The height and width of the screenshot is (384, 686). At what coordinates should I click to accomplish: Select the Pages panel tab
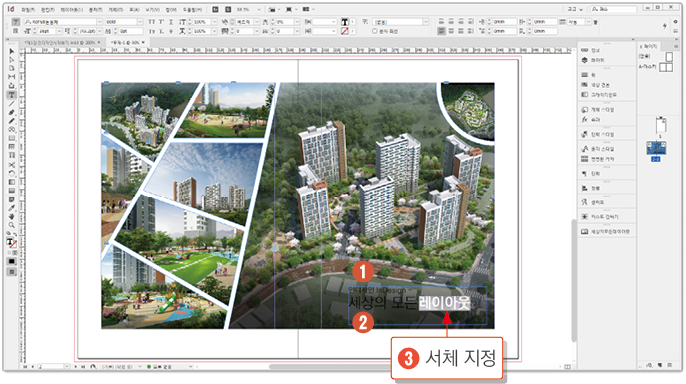648,46
